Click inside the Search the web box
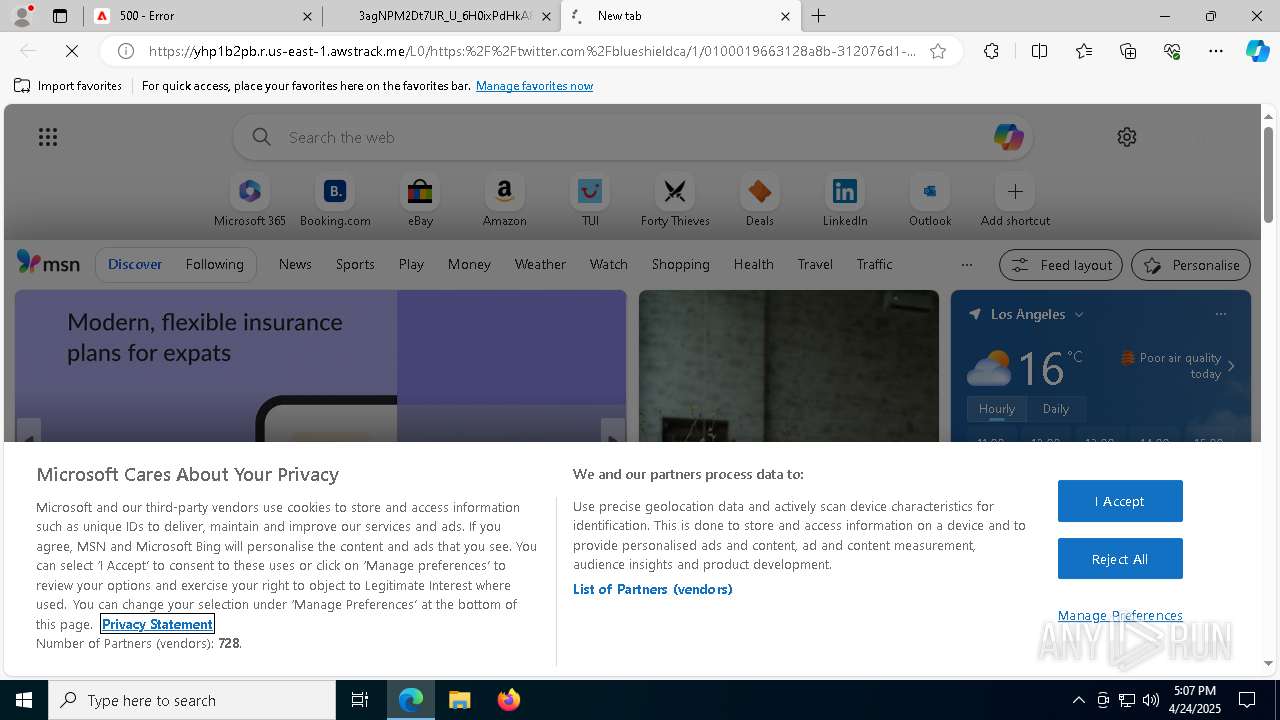 (632, 137)
